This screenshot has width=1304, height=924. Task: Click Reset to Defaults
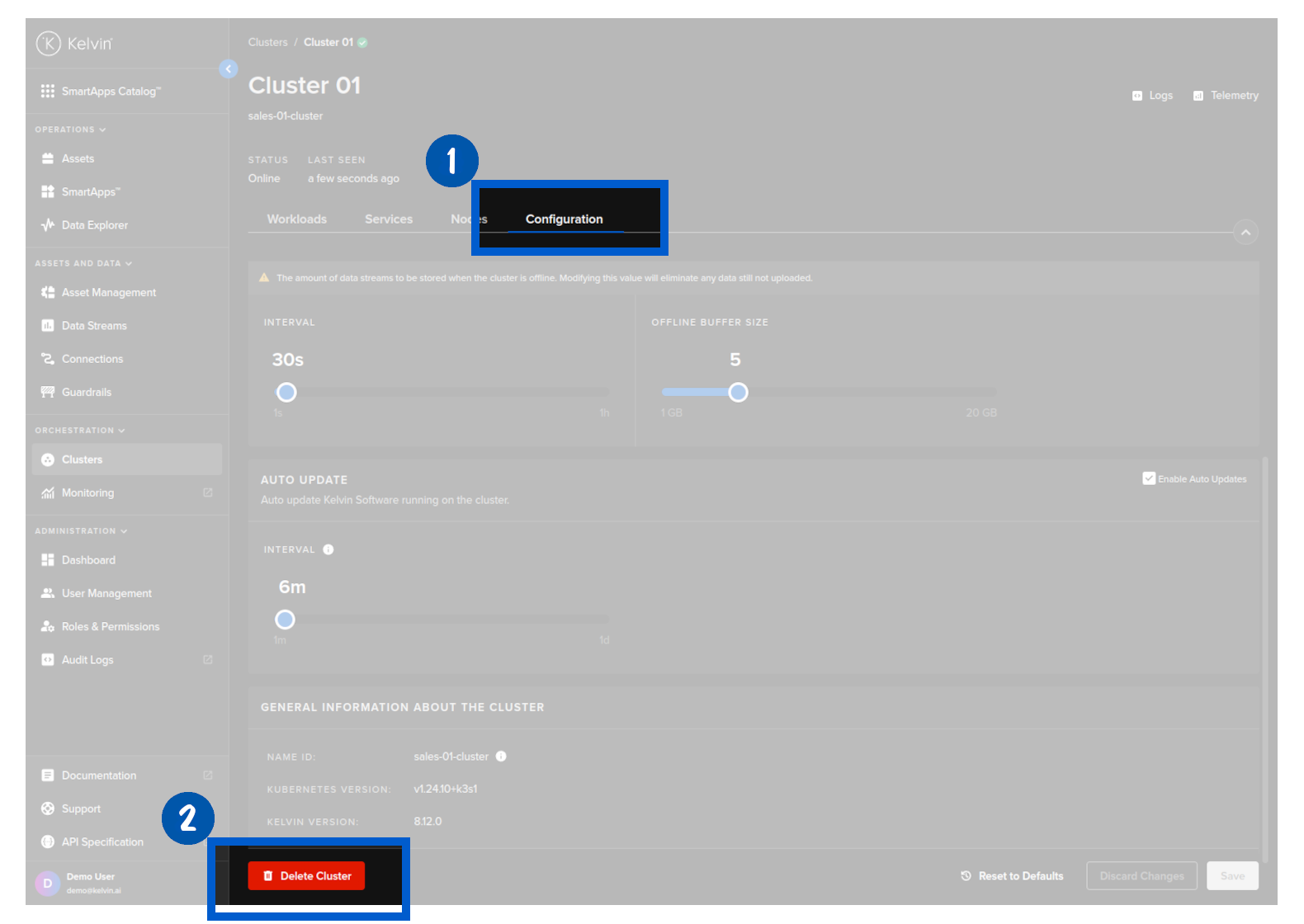click(1012, 876)
